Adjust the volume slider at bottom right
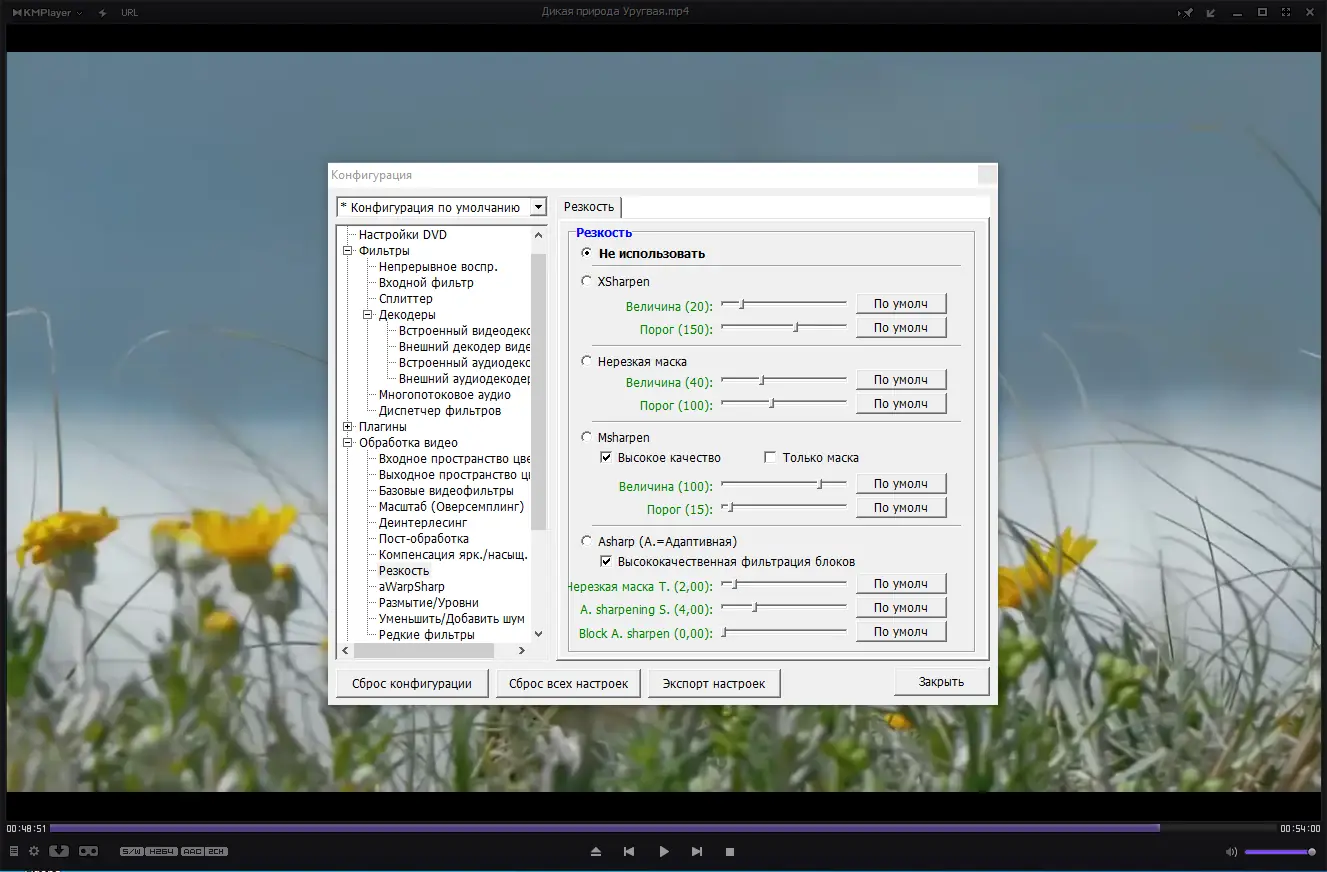 pyautogui.click(x=1280, y=851)
